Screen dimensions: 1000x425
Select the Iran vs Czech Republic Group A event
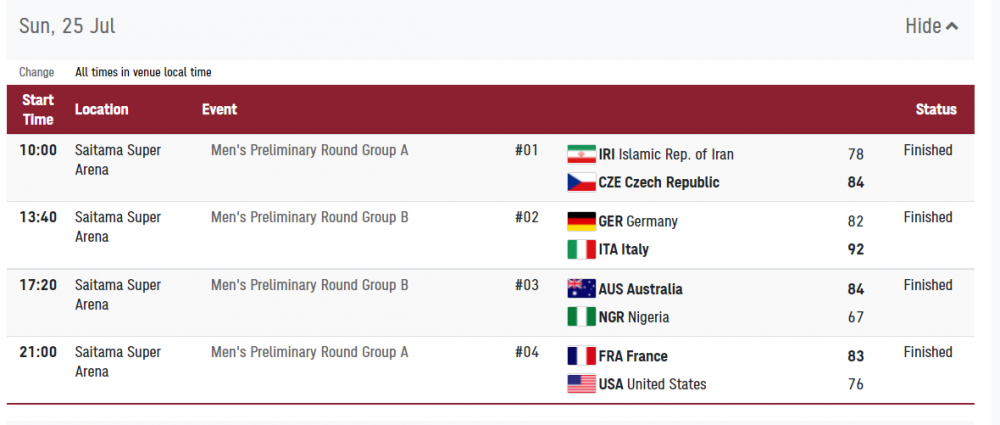click(x=310, y=150)
